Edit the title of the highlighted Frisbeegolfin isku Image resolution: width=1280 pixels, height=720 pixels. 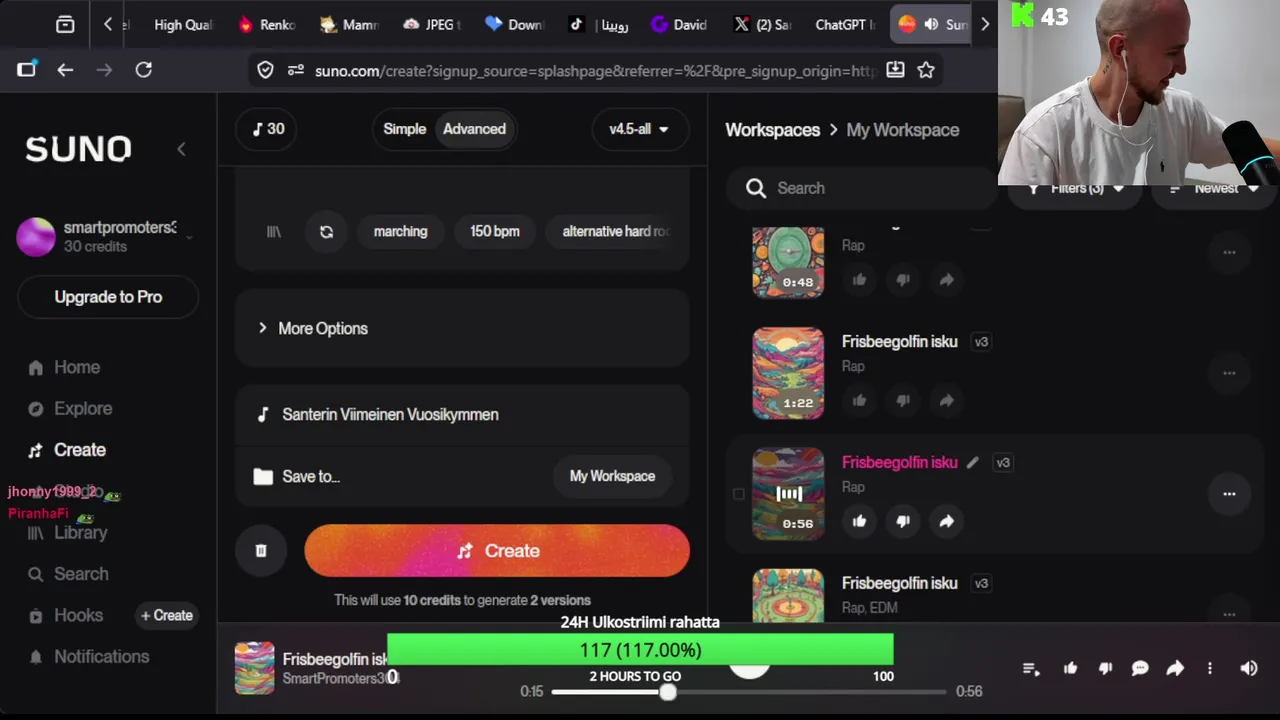(972, 462)
